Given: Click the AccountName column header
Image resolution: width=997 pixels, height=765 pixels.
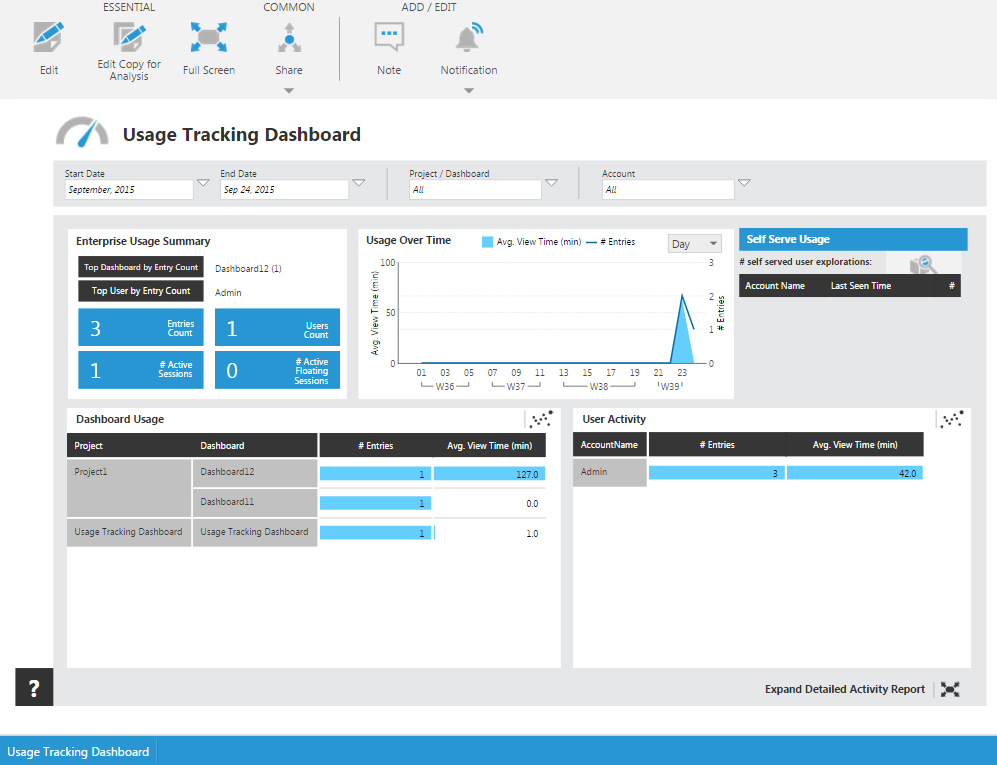Looking at the screenshot, I should tap(609, 445).
